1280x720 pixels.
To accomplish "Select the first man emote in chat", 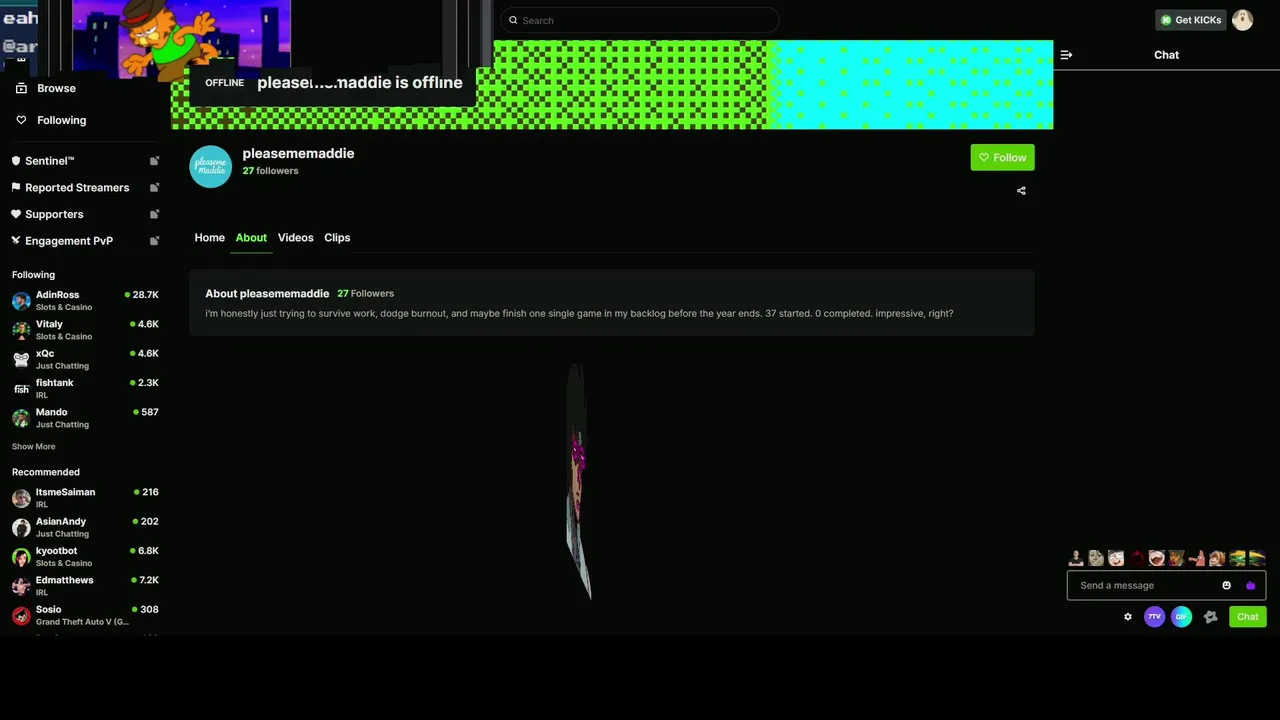I will [x=1076, y=558].
